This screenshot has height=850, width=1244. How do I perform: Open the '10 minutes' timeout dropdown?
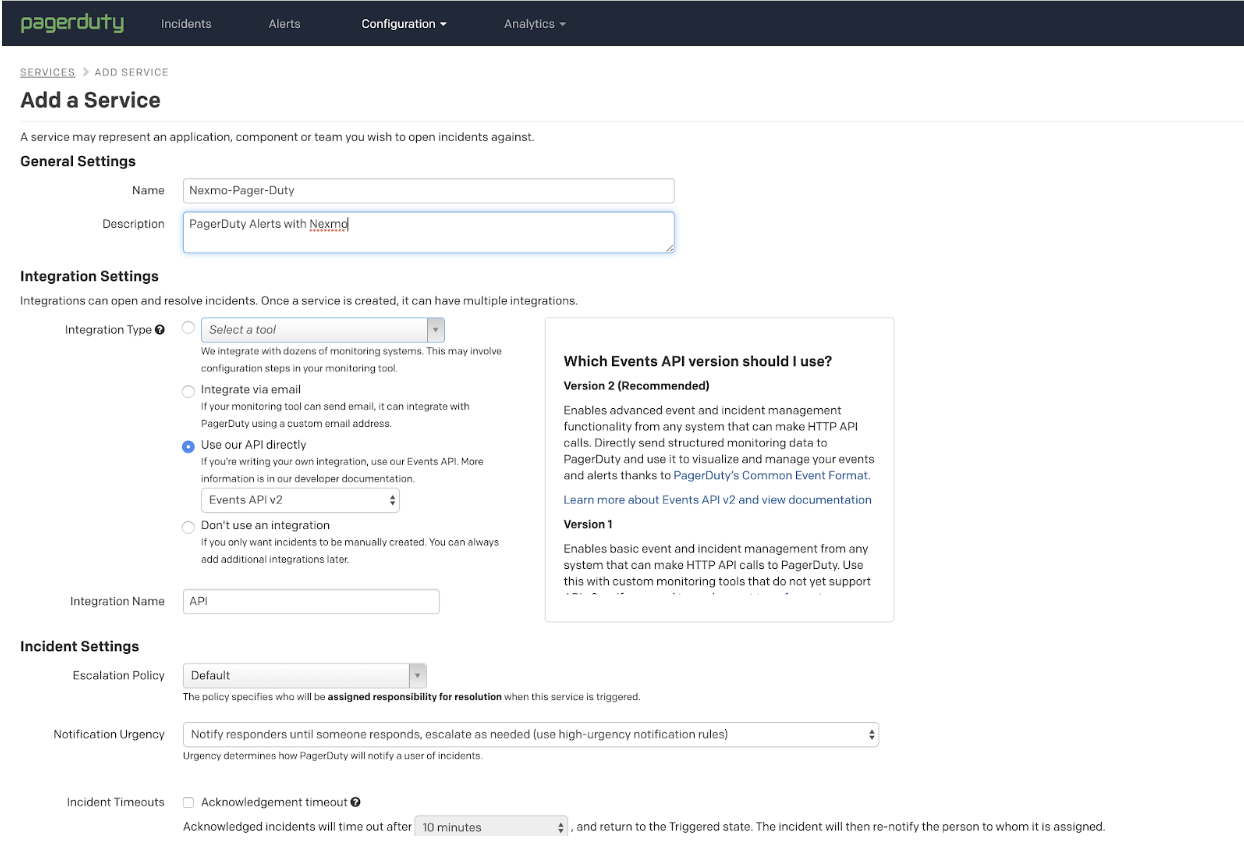tap(491, 827)
